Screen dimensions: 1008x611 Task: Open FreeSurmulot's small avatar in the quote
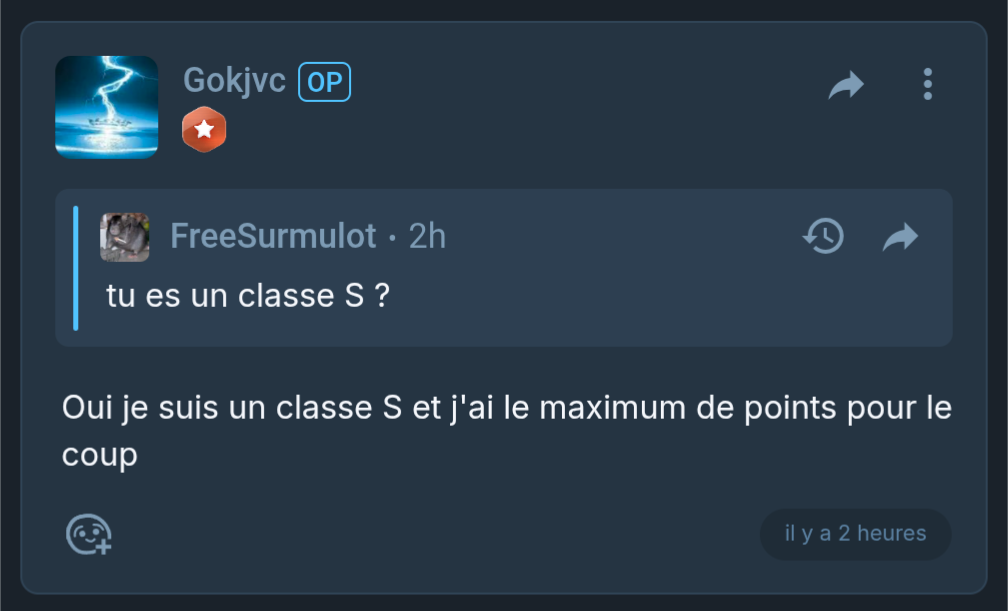pos(125,237)
